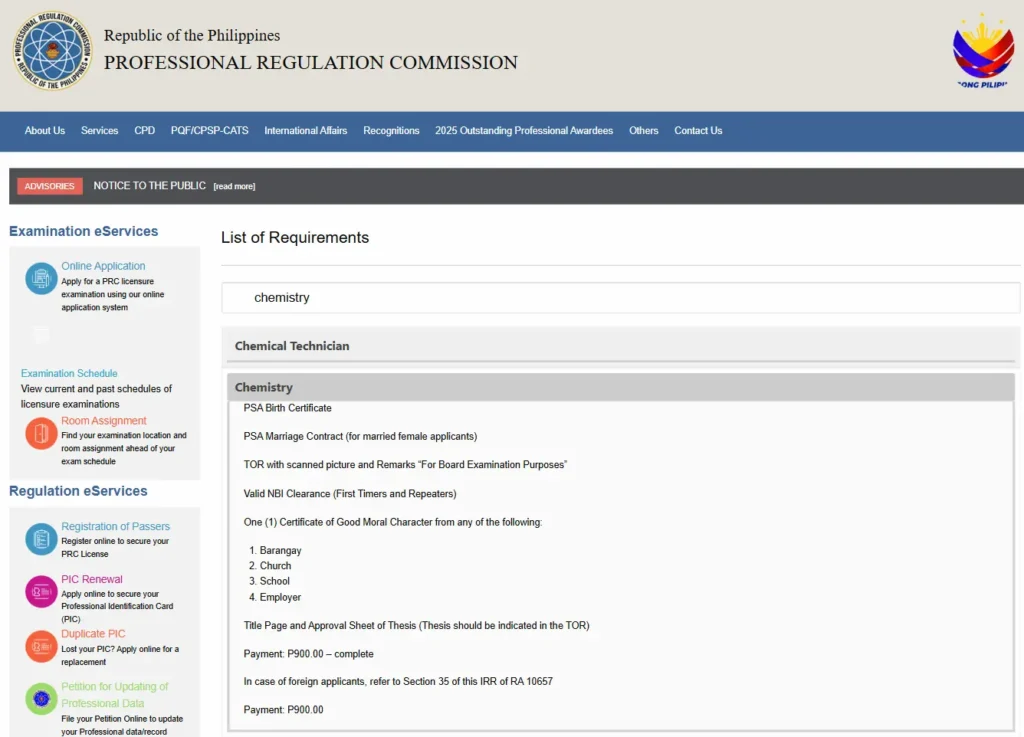
Task: Click the Bagong Pilipinas logo
Action: point(983,51)
